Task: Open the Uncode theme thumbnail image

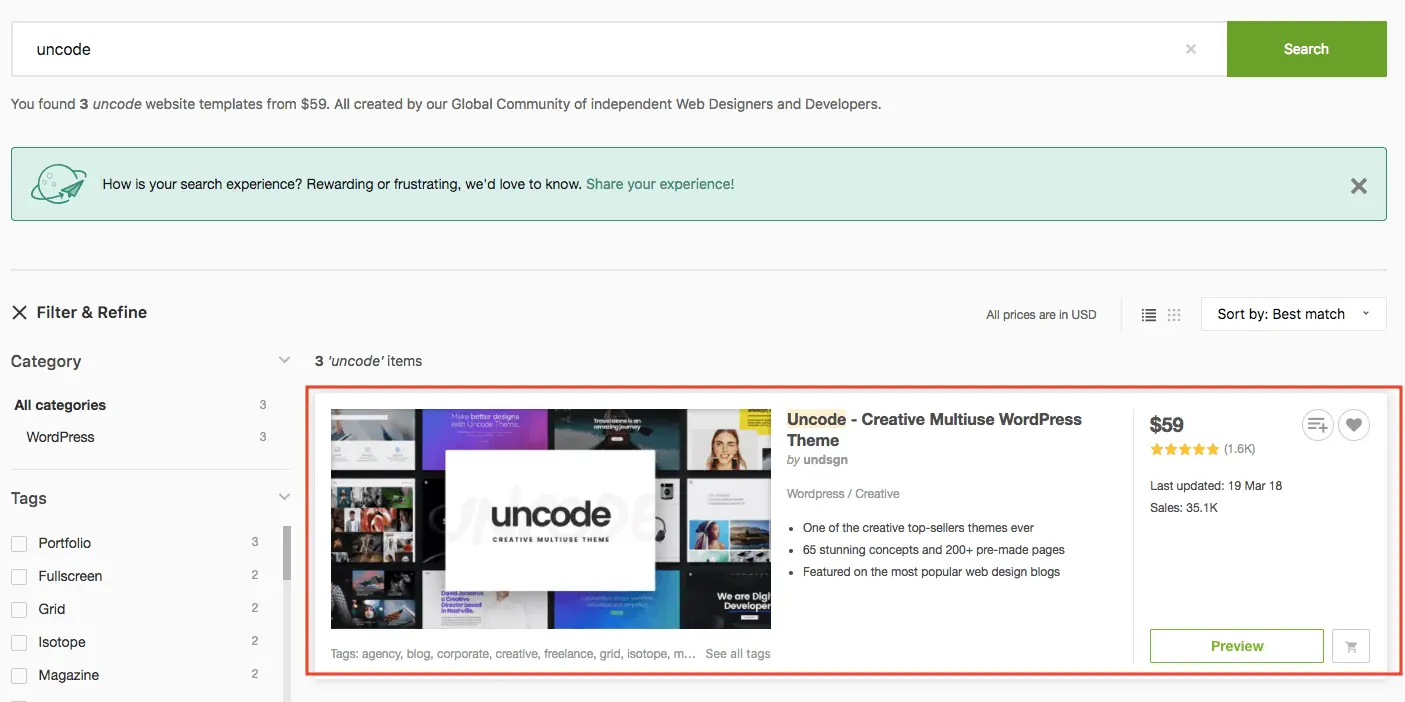Action: (x=551, y=518)
